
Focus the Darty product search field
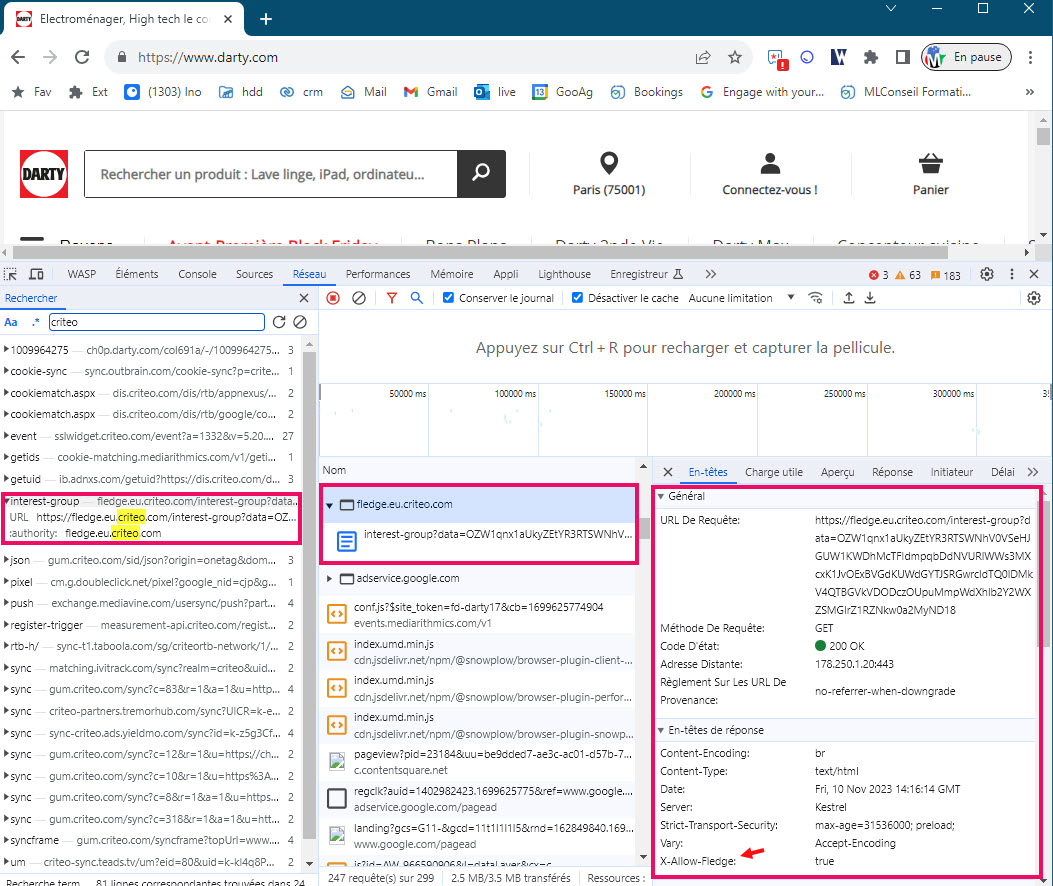point(271,174)
